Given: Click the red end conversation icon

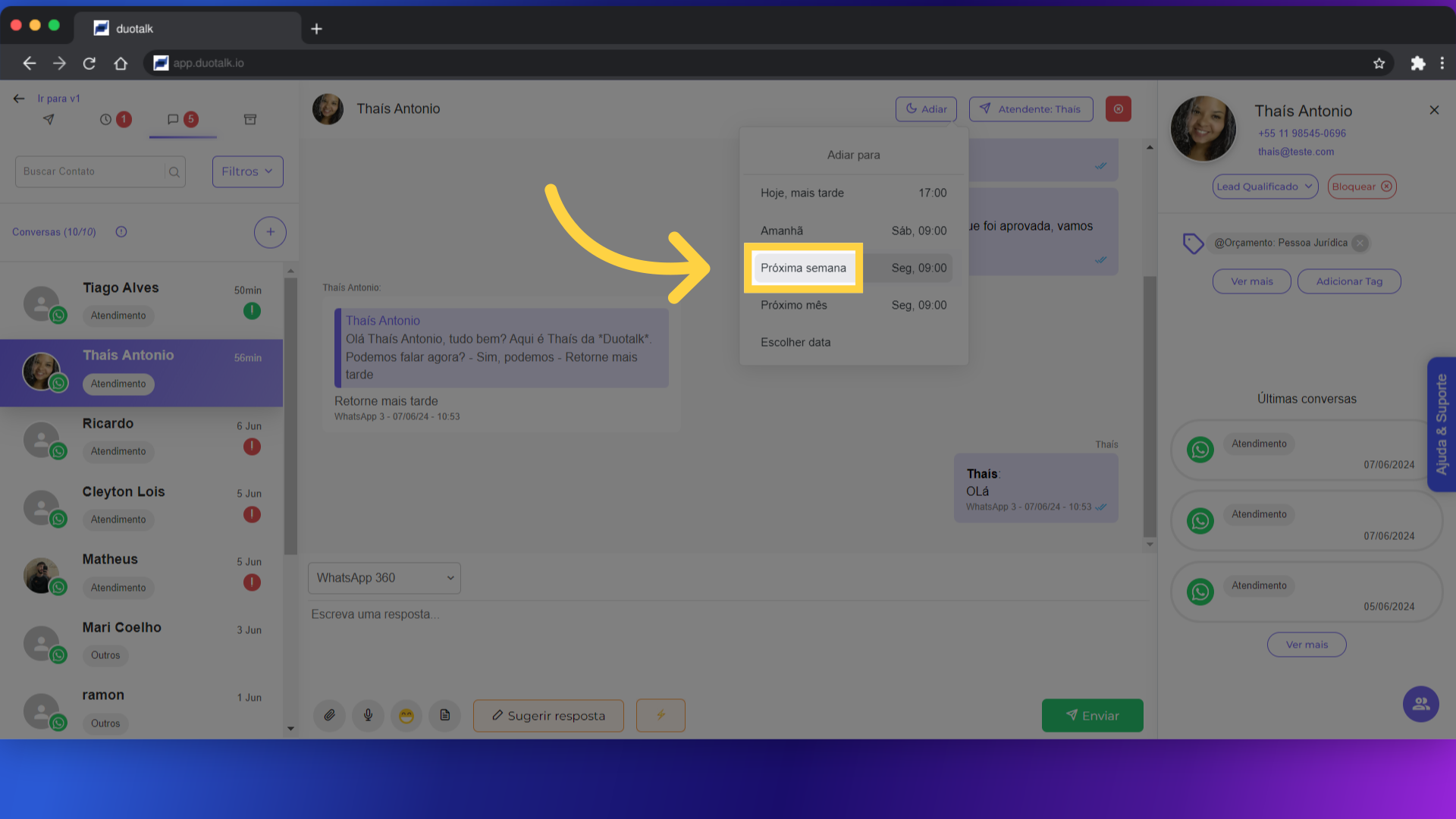Looking at the screenshot, I should [x=1118, y=108].
